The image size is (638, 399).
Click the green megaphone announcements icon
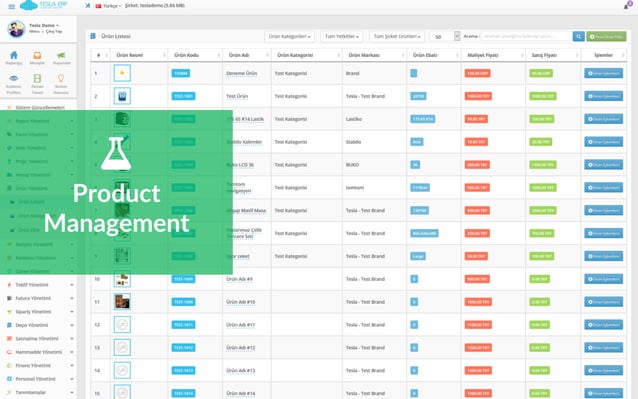pos(61,55)
